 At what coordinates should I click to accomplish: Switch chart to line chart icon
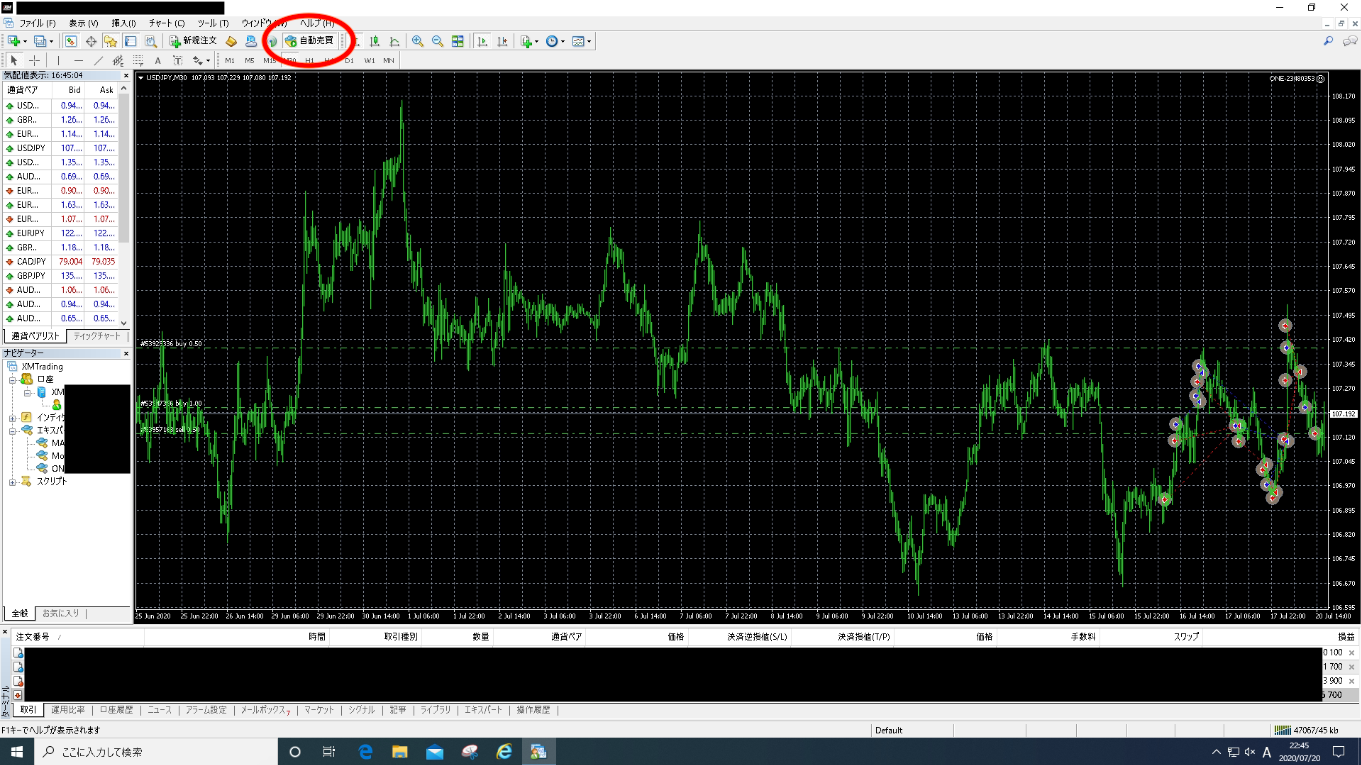[x=394, y=41]
